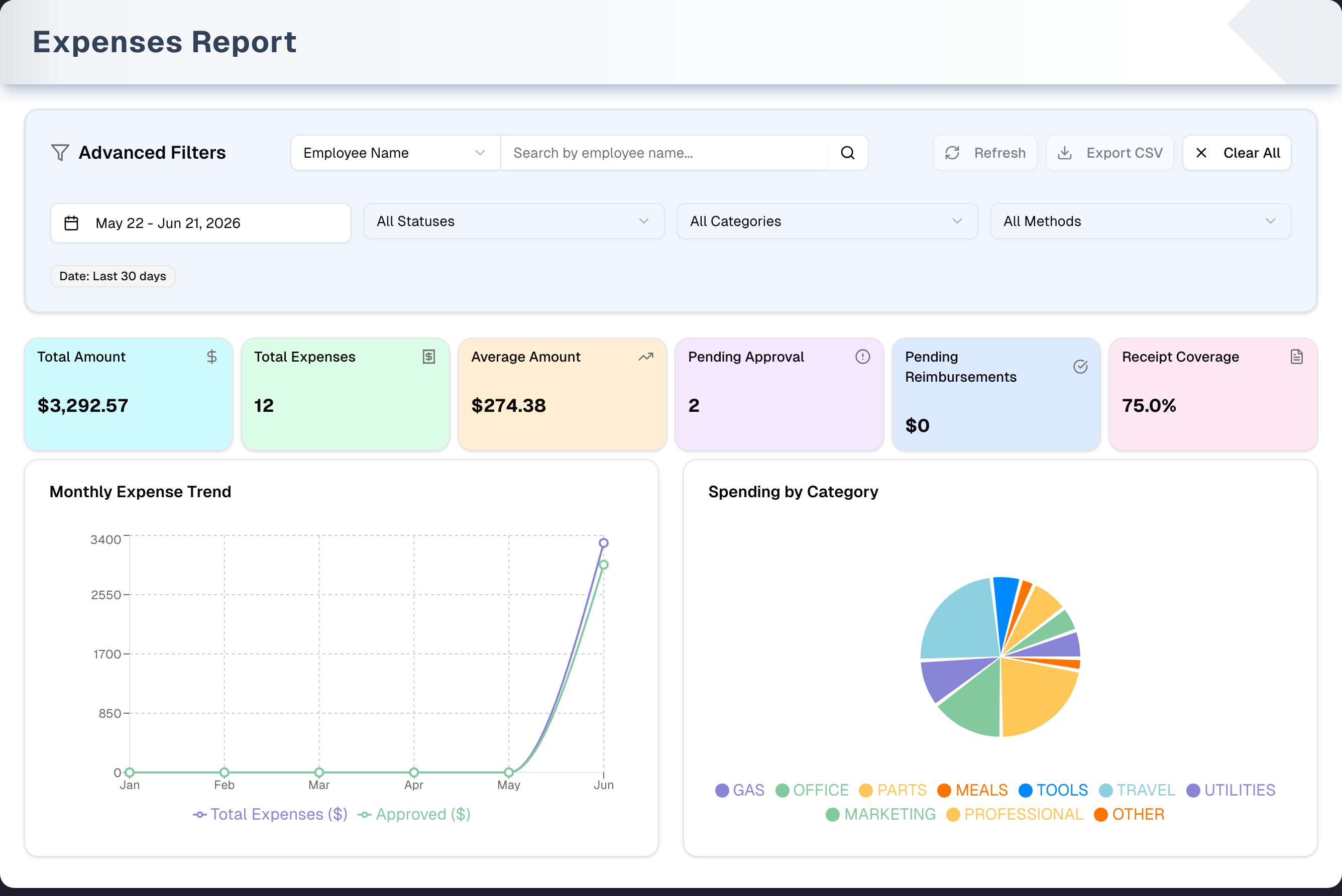Click the Monthly Expense Trend heading
The image size is (1342, 896).
point(141,491)
